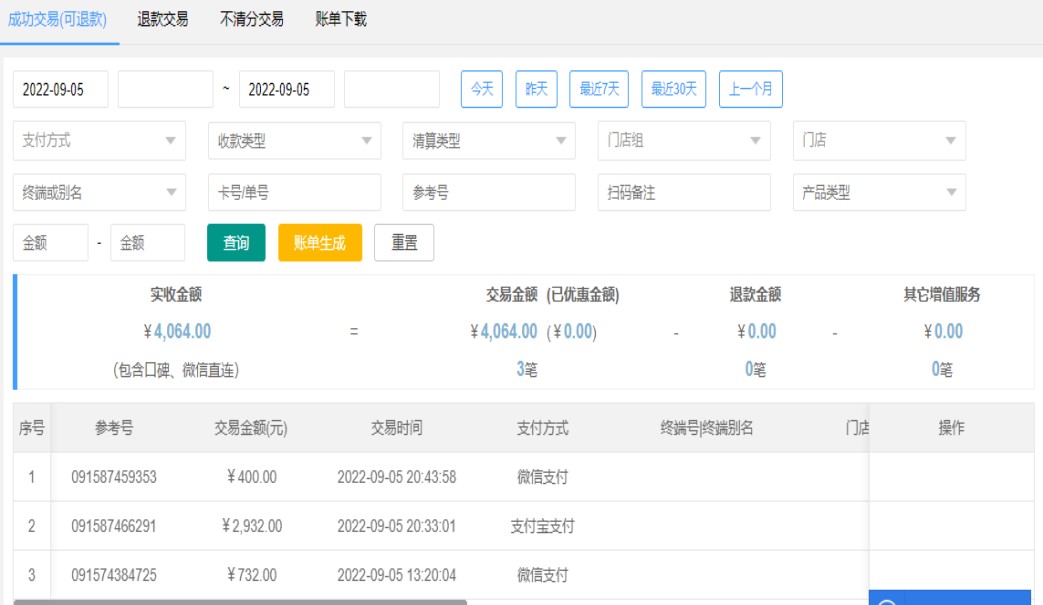Focus the 卡号/单号 input field
This screenshot has height=605, width=1043.
pyautogui.click(x=294, y=193)
